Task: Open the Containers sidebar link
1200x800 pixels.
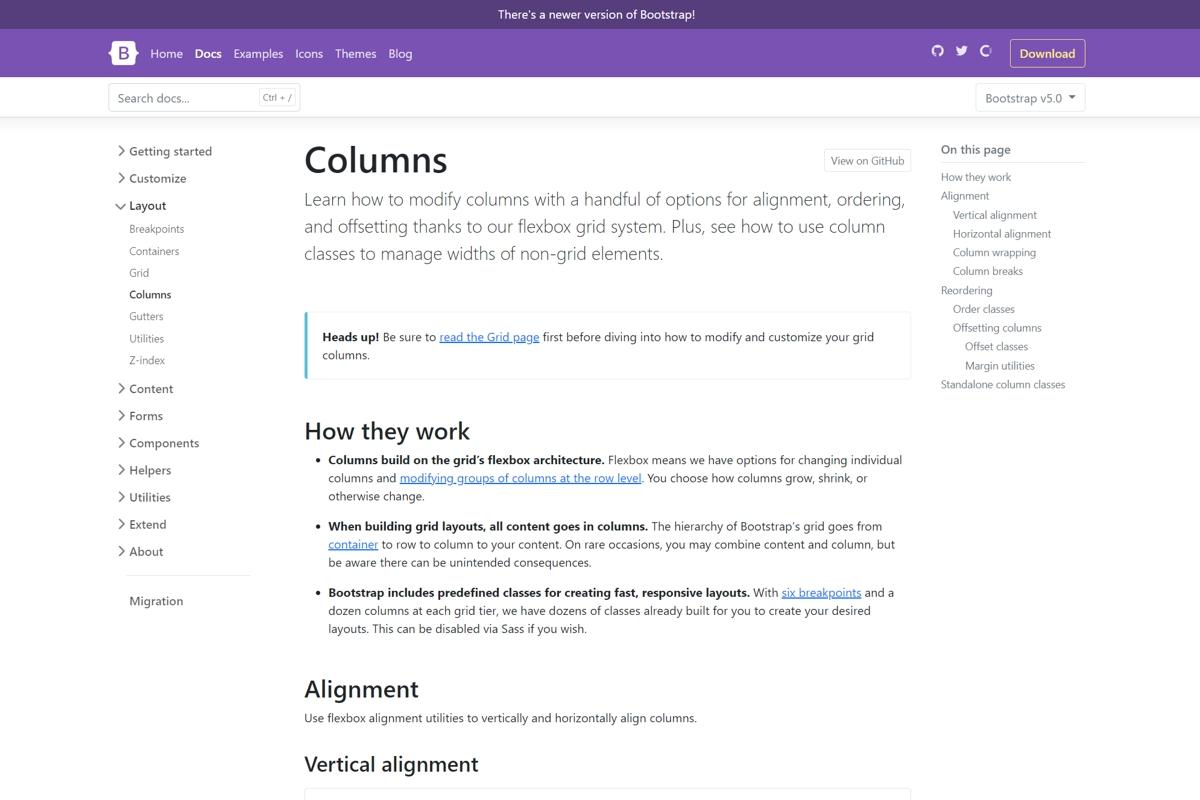Action: click(154, 251)
